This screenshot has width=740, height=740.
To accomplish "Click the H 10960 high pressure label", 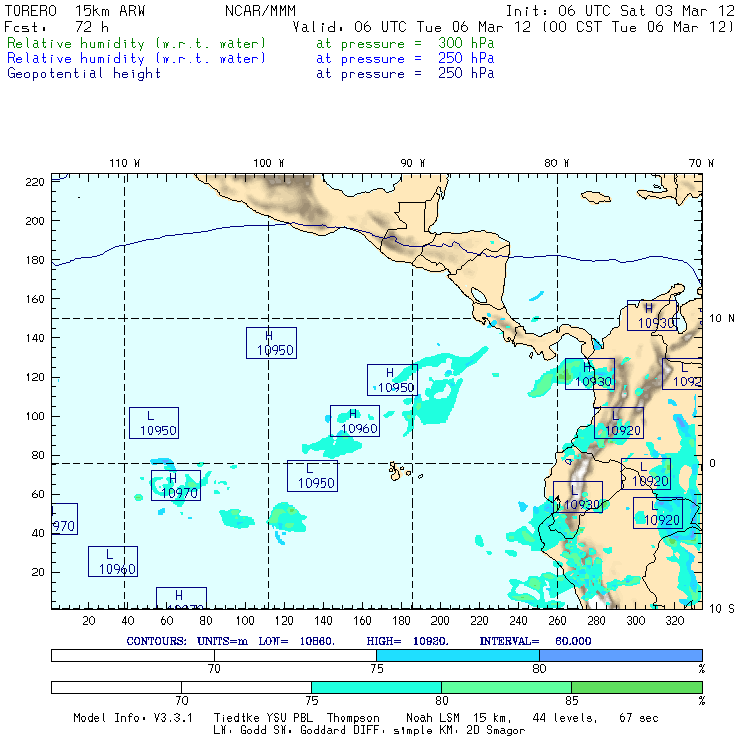I will (x=354, y=421).
